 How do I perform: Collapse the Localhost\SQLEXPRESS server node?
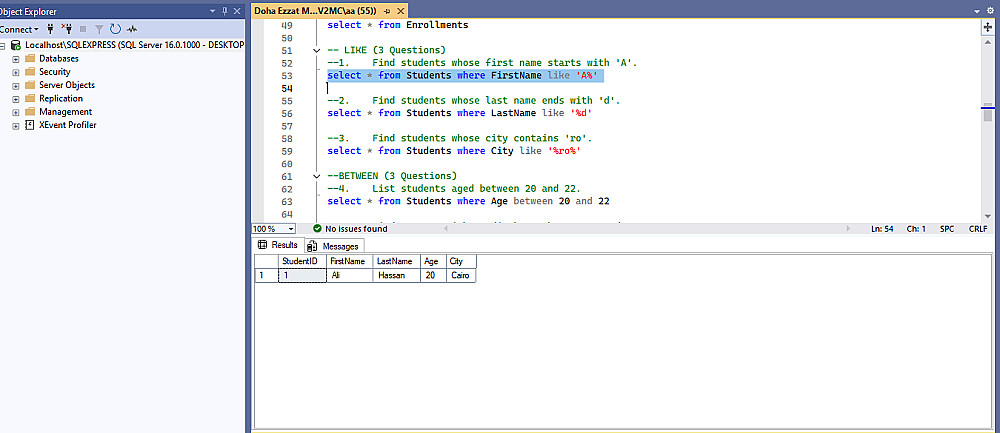[3, 46]
